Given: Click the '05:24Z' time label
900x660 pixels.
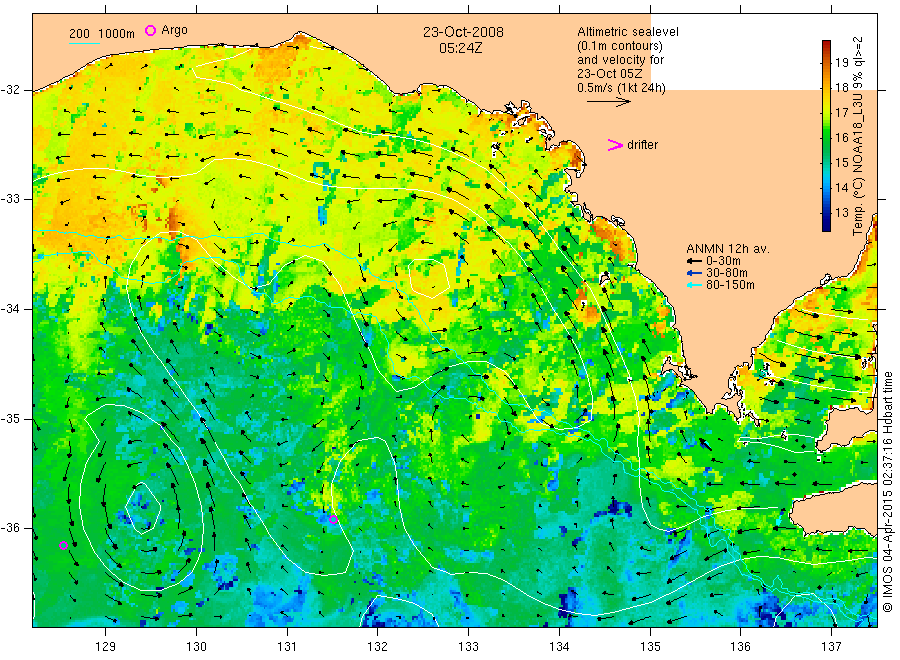Looking at the screenshot, I should [x=460, y=49].
